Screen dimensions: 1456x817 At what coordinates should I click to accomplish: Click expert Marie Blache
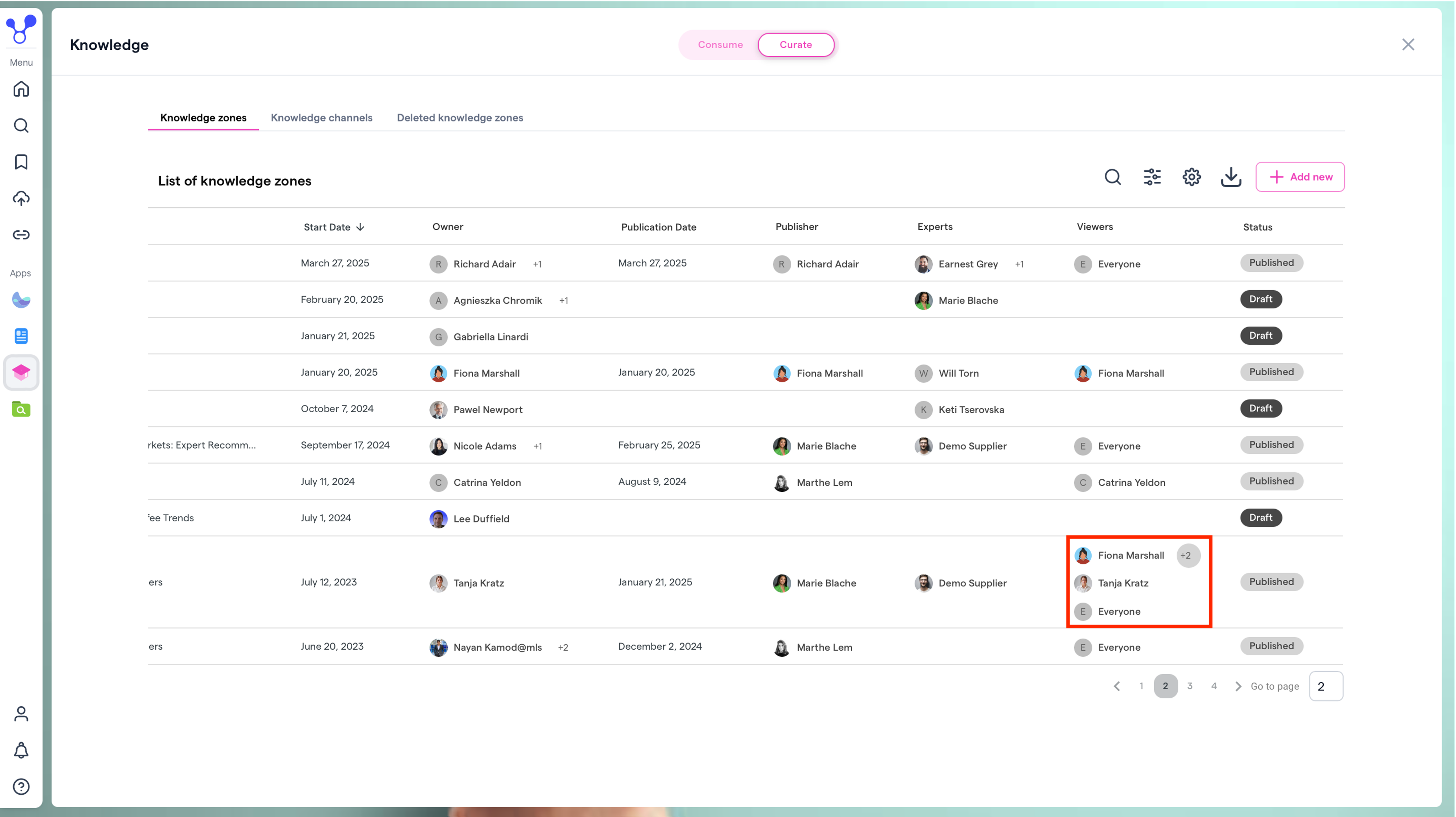coord(956,301)
